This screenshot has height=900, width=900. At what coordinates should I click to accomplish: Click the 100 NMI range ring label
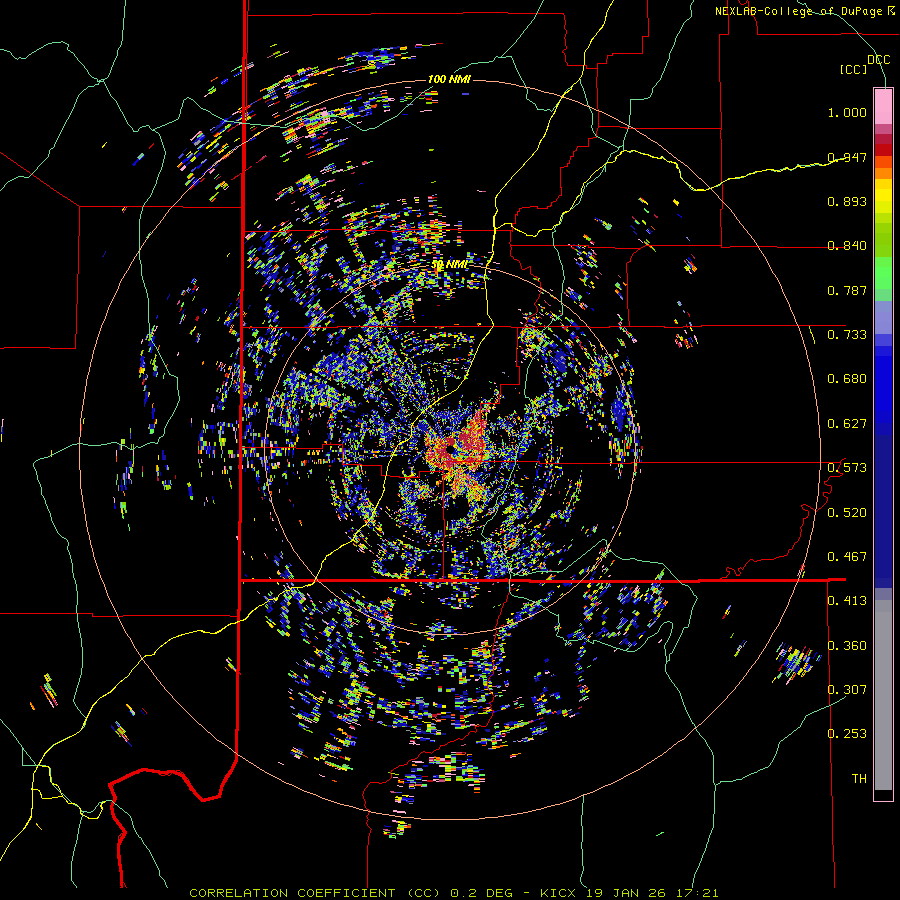pyautogui.click(x=449, y=79)
